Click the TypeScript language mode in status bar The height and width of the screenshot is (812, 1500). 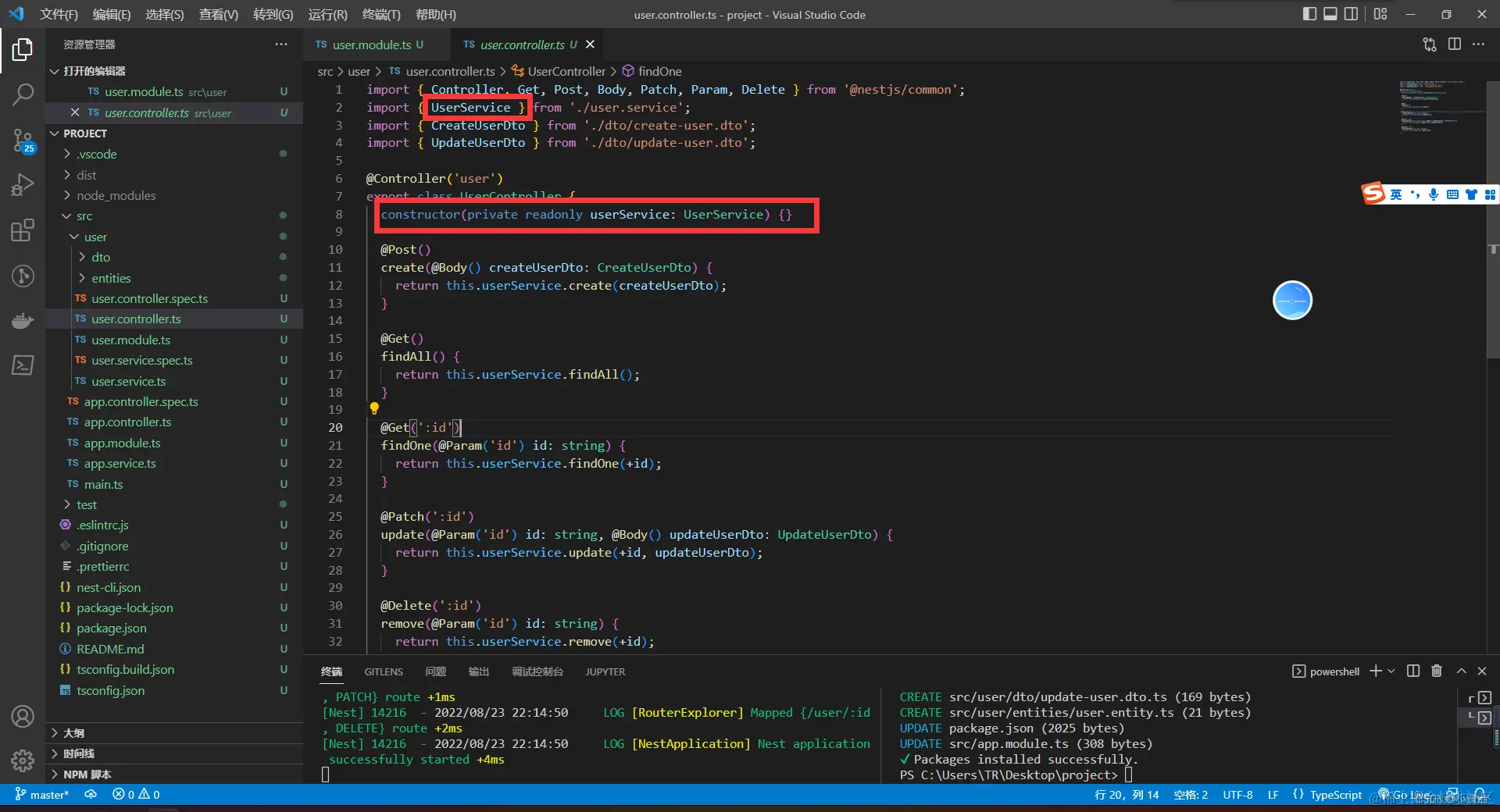(x=1335, y=795)
